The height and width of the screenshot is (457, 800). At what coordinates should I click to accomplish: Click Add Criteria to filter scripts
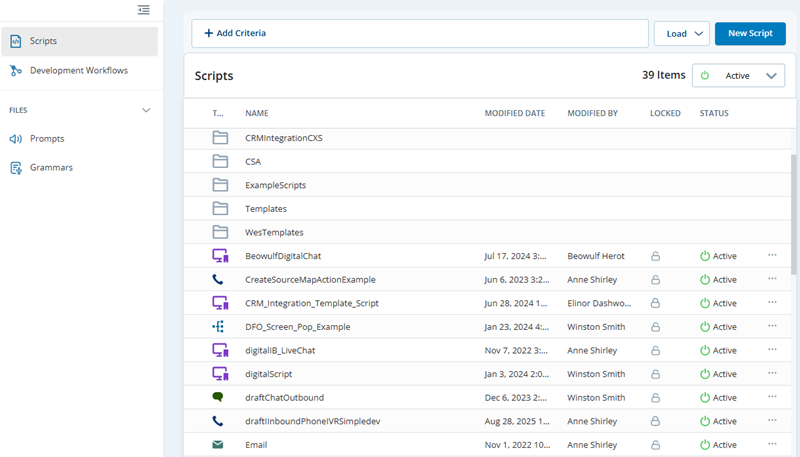click(235, 33)
